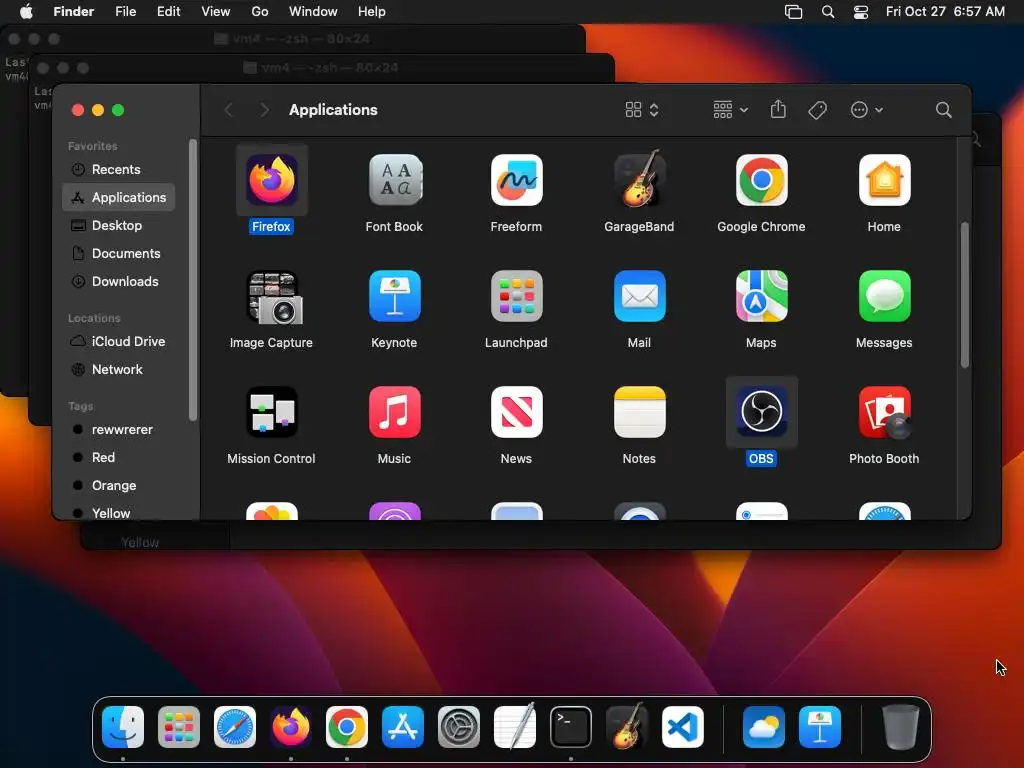Select Applications in the Finder sidebar
This screenshot has height=768, width=1024.
tap(119, 197)
